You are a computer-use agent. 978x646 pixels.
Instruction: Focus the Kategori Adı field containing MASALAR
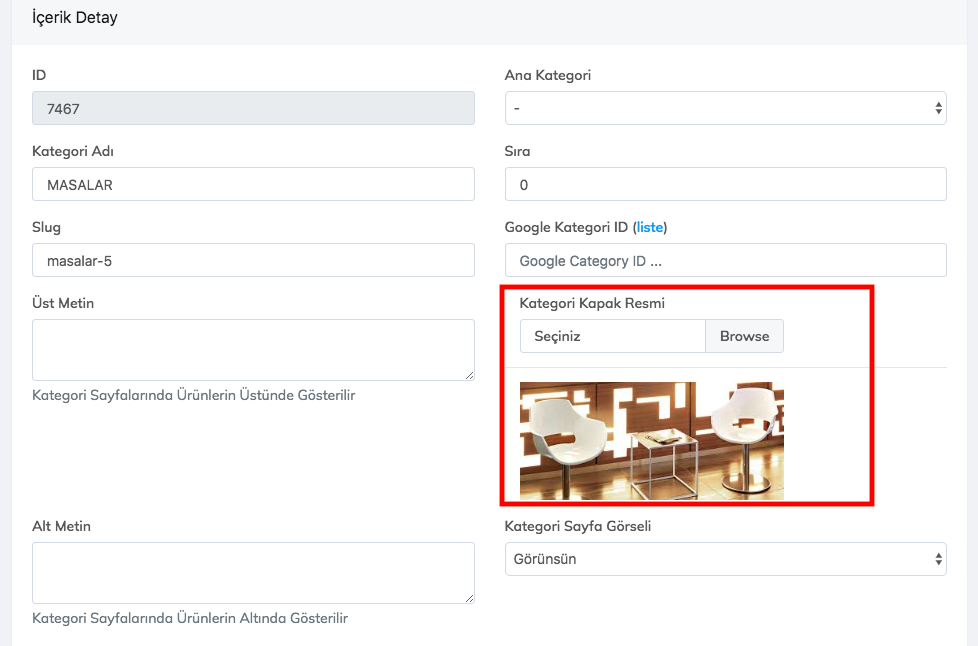click(253, 184)
